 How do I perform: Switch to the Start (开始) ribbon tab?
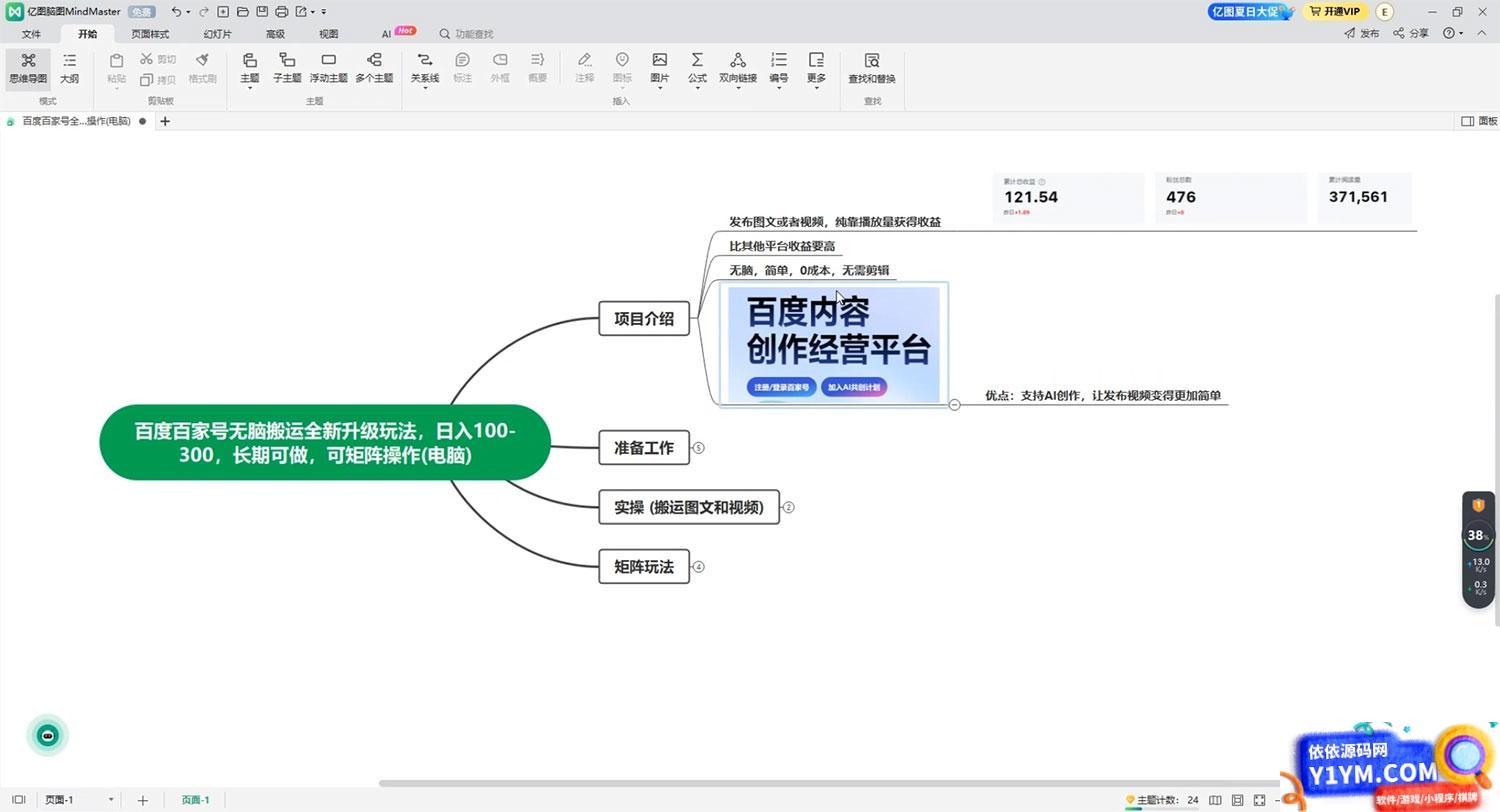pos(88,33)
